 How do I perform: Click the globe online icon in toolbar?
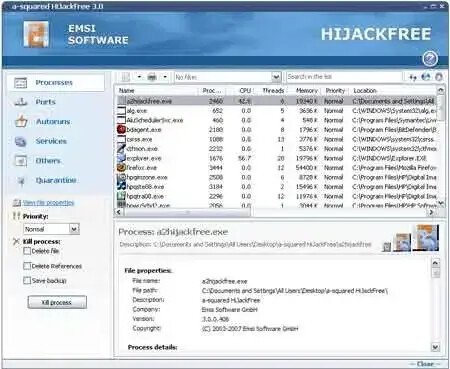pos(426,77)
